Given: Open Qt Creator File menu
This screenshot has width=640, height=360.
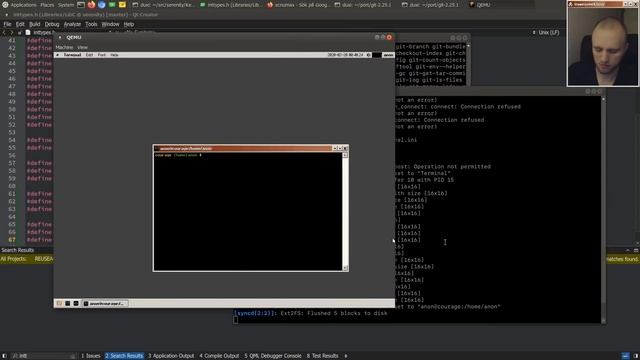Looking at the screenshot, I should click(7, 24).
